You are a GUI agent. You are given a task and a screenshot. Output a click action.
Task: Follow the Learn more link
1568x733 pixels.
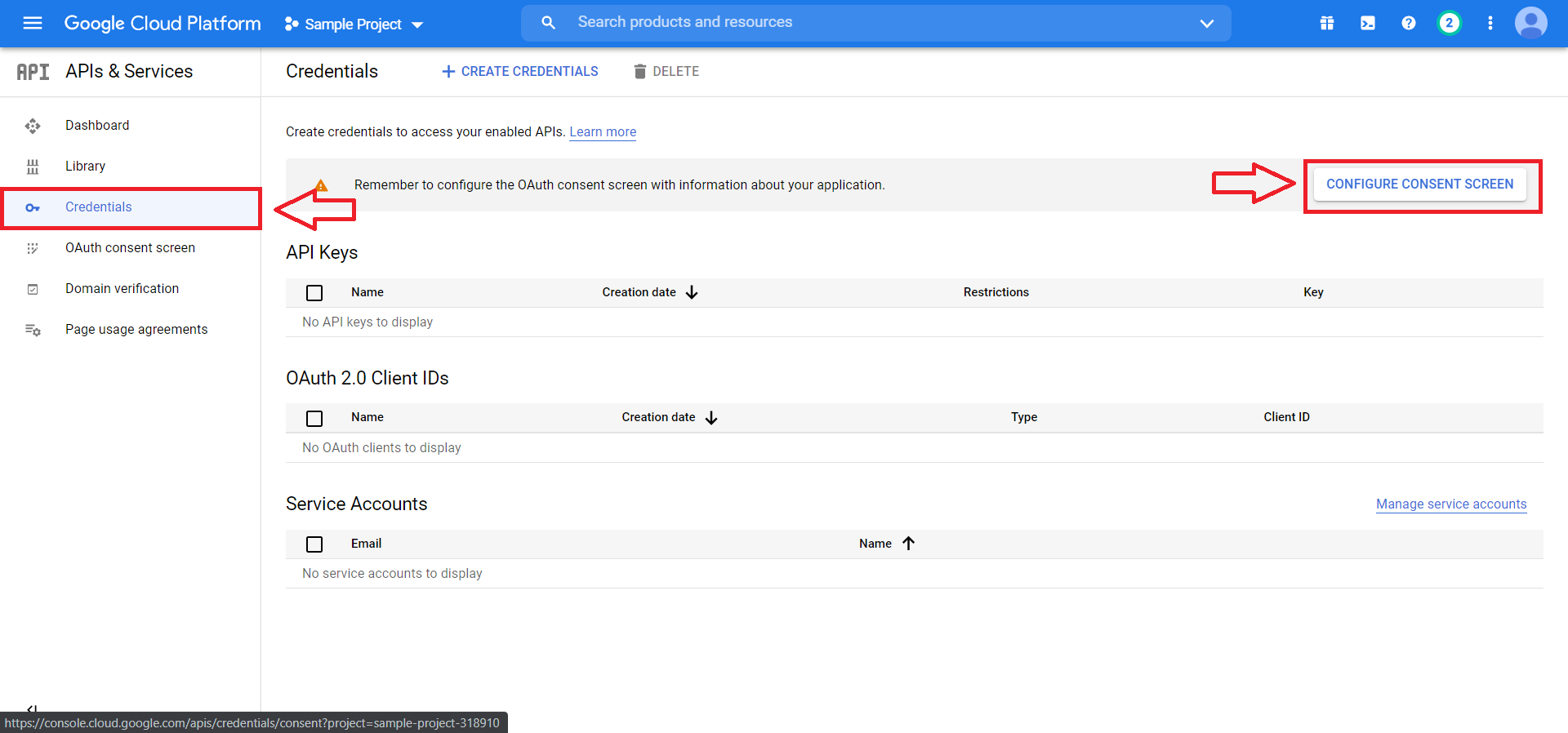point(603,131)
